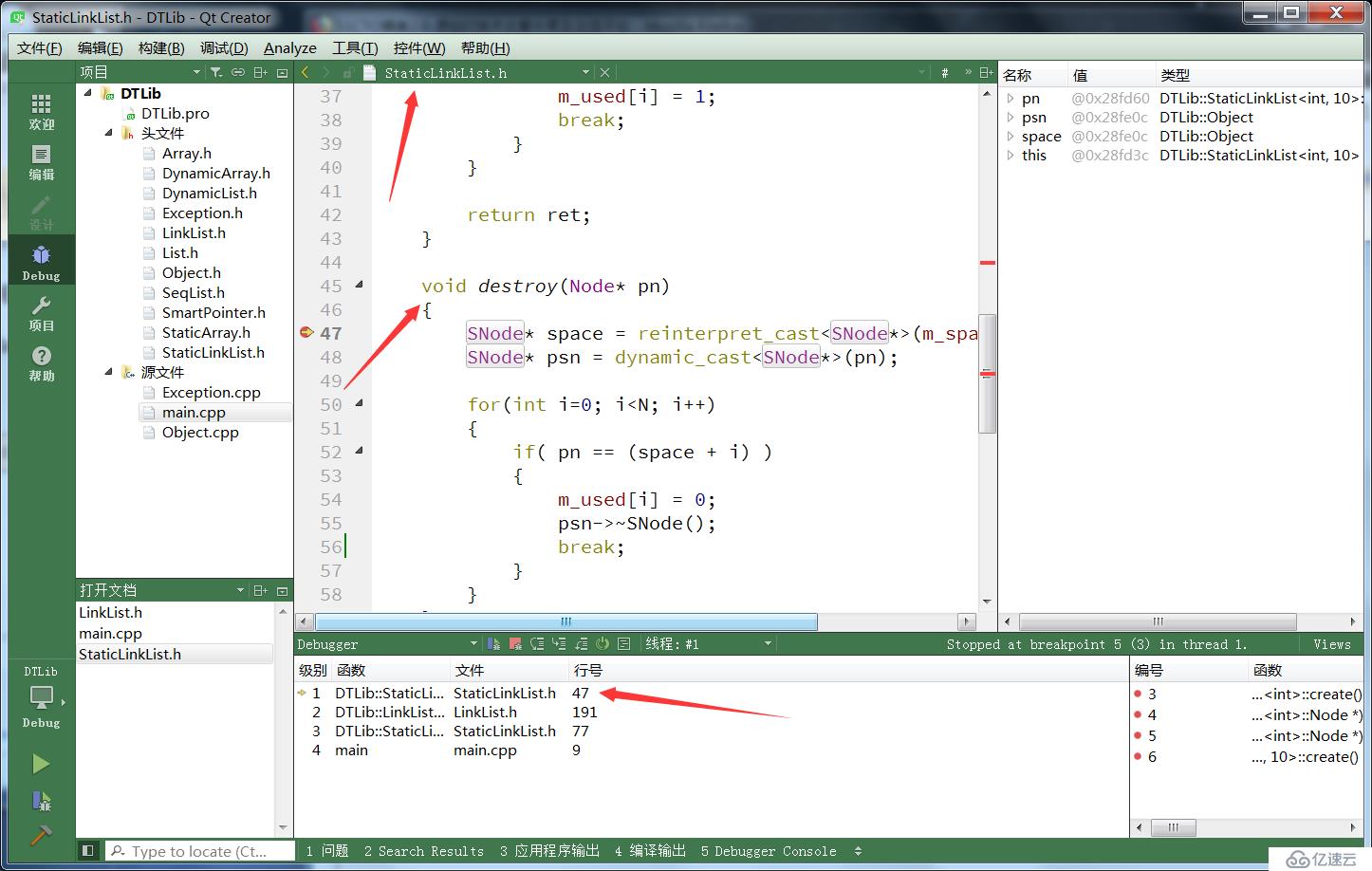
Task: Open 3 应用程序输出 pane
Action: pyautogui.click(x=549, y=851)
